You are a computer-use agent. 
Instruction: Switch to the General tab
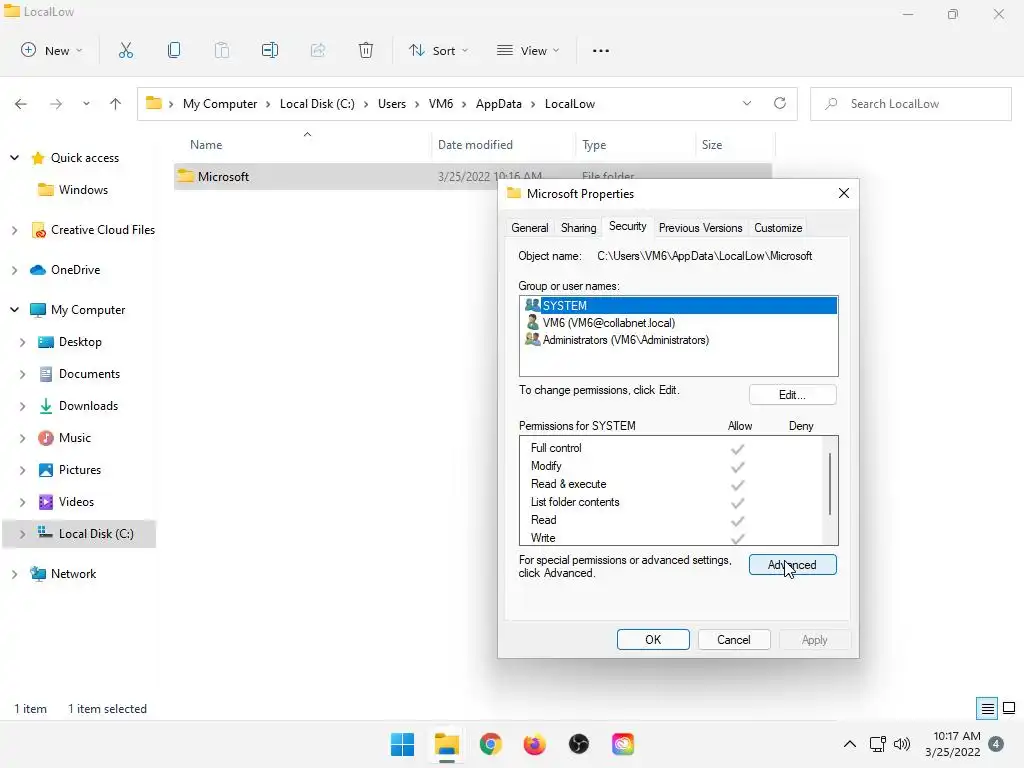point(530,228)
